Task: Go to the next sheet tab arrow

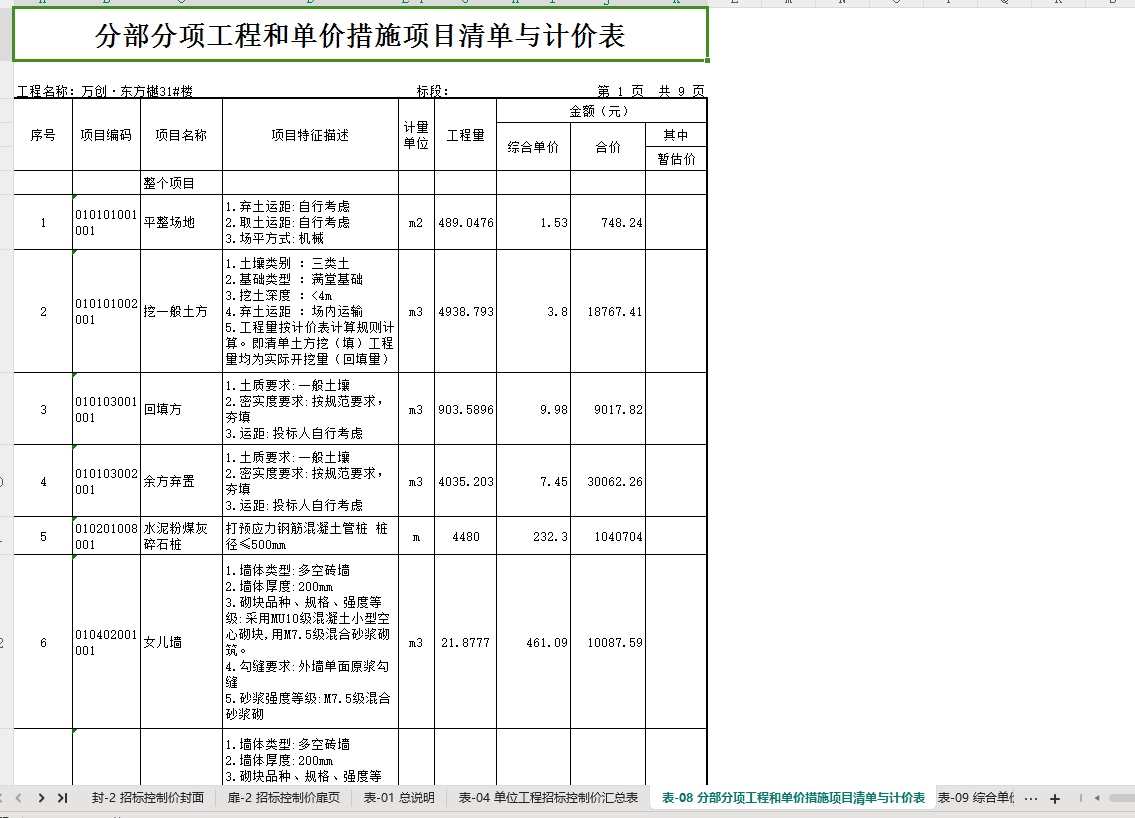Action: (x=41, y=798)
